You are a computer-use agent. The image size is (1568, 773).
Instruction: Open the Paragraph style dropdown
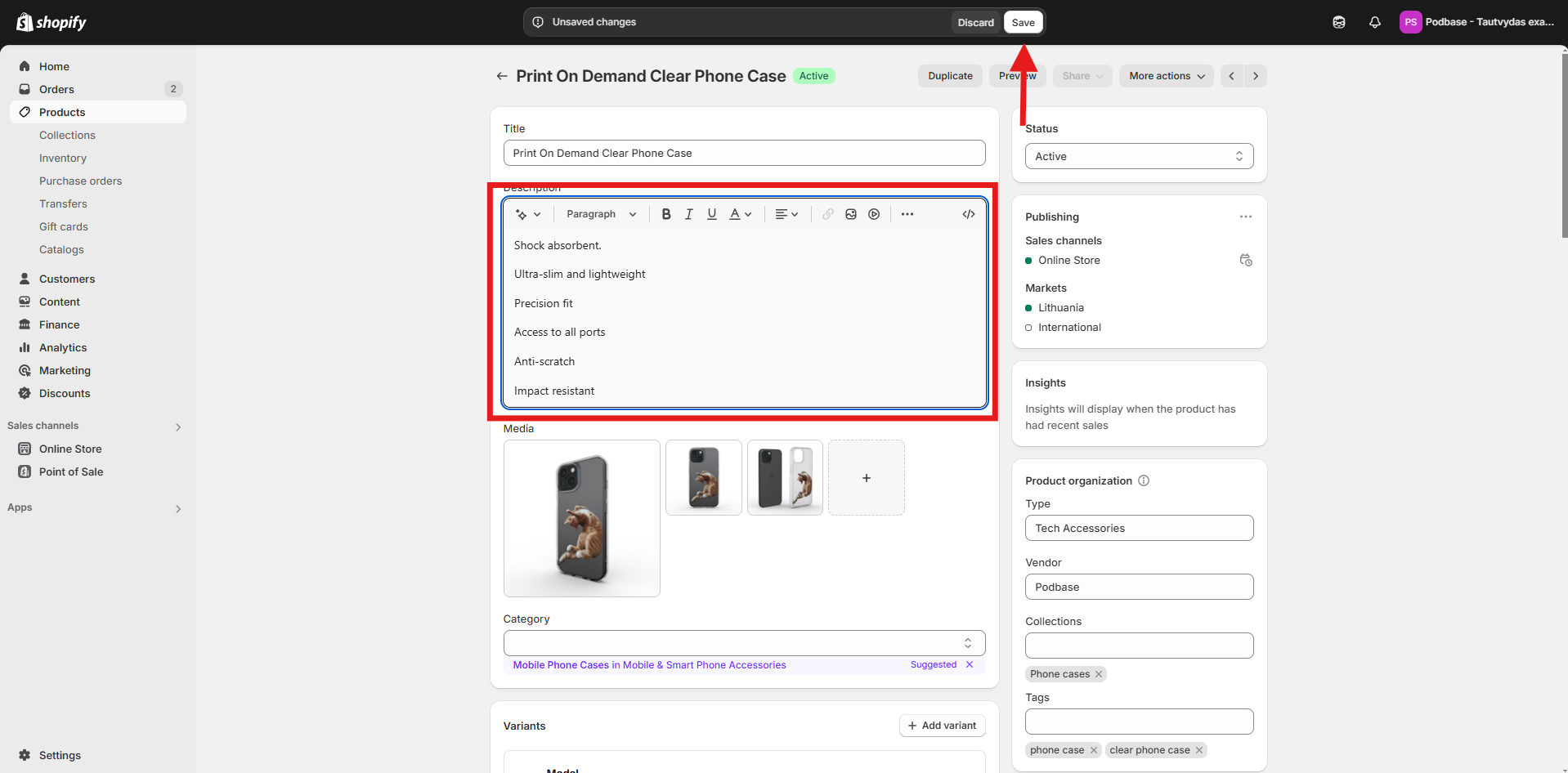click(x=601, y=214)
